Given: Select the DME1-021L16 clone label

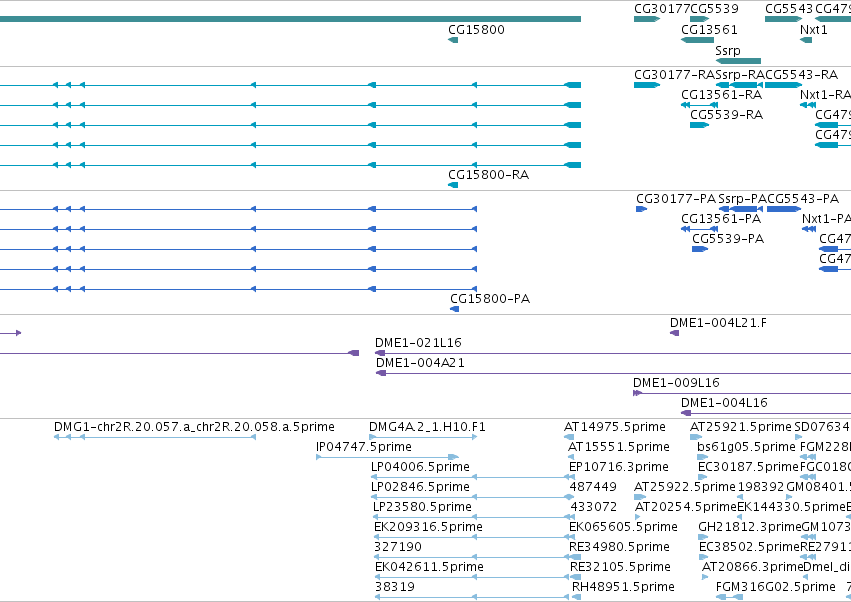Looking at the screenshot, I should pos(418,343).
